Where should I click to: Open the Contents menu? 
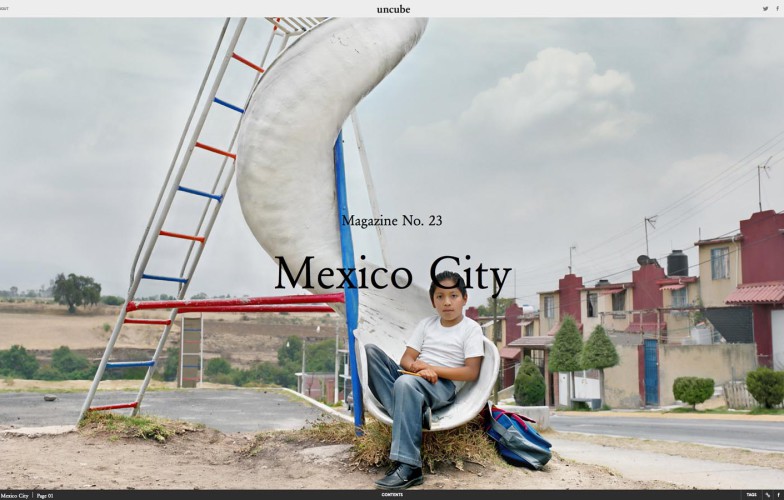[392, 495]
